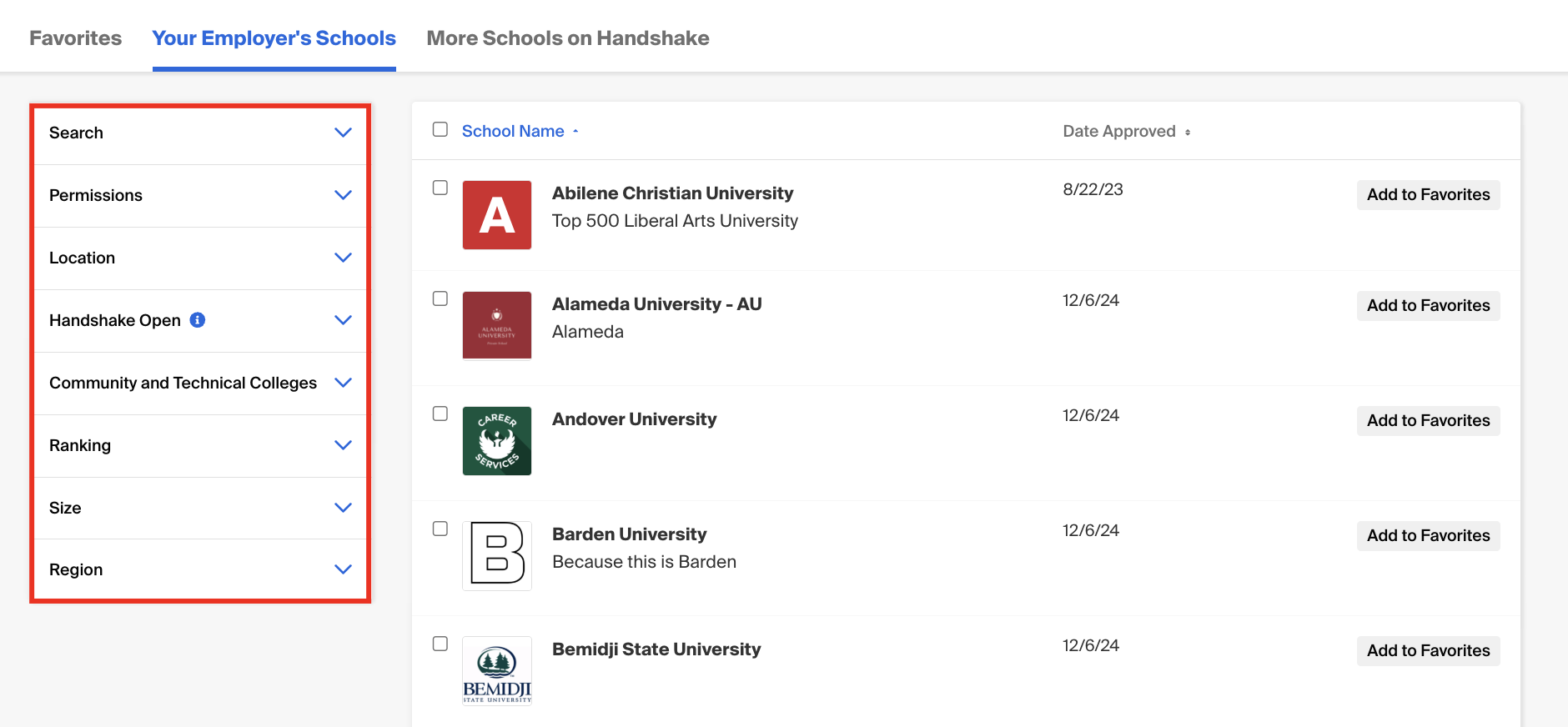This screenshot has width=1568, height=727.
Task: Click the 'Alameda' description under Alameda University
Action: tap(588, 332)
